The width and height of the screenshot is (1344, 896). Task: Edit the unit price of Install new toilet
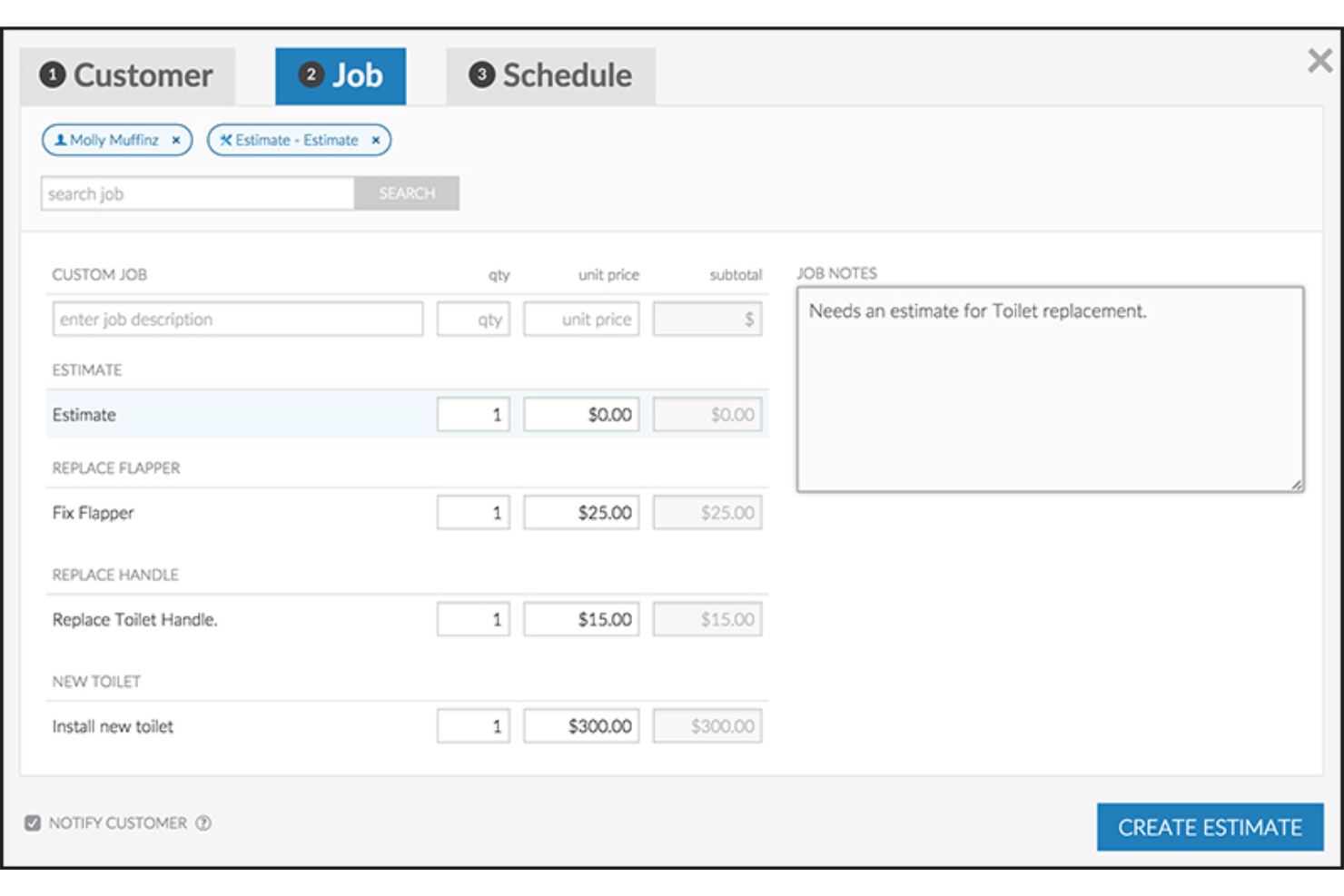(580, 725)
